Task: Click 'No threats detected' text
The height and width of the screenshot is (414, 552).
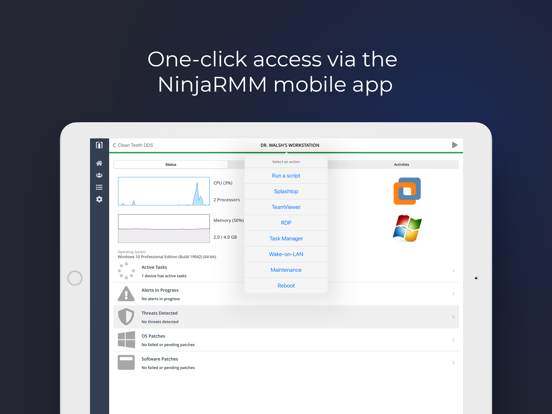Action: 160,322
